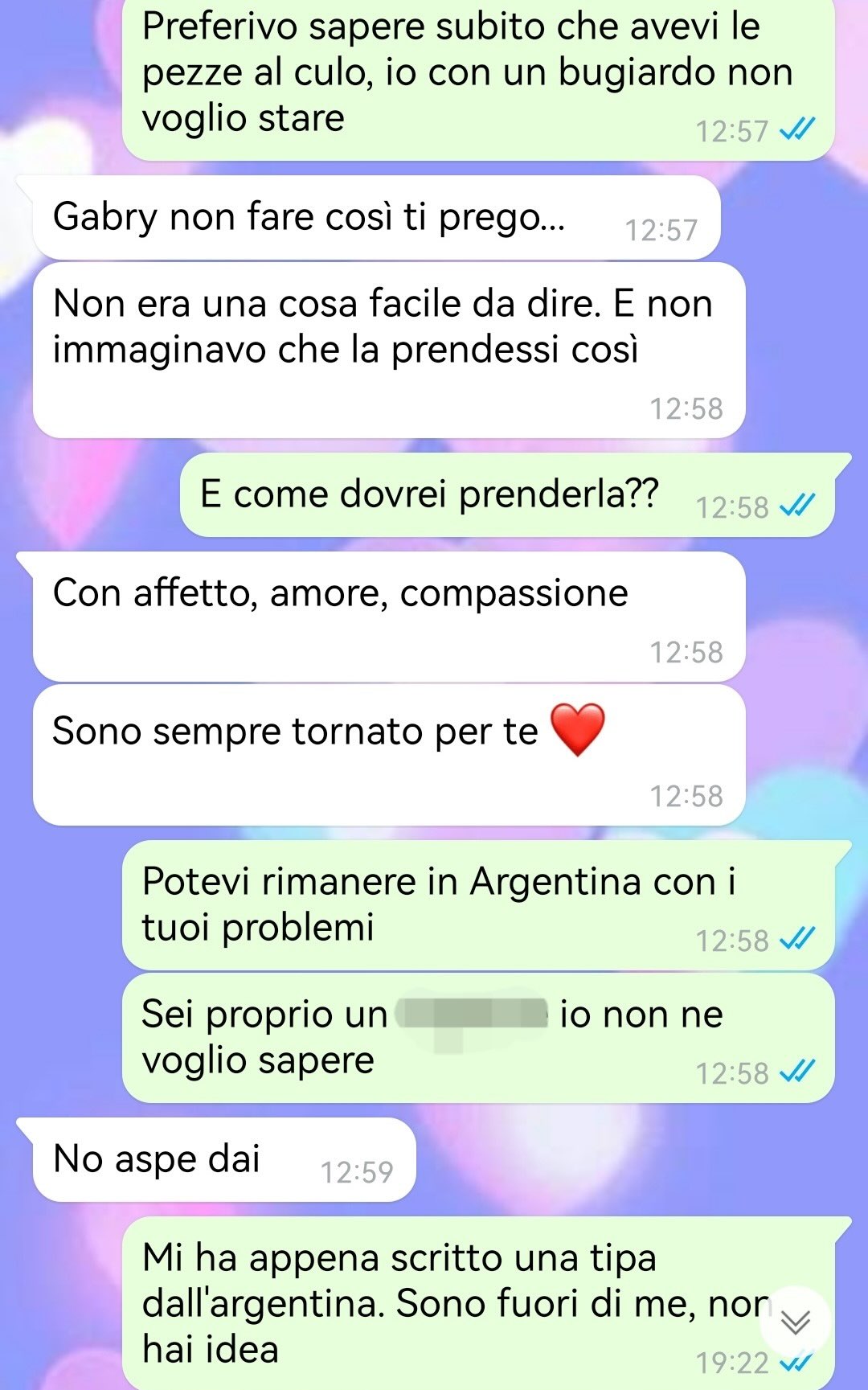Screen dimensions: 868x1390
Task: Select the 'Gabry non fare così ti prego...' message
Action: (x=376, y=218)
